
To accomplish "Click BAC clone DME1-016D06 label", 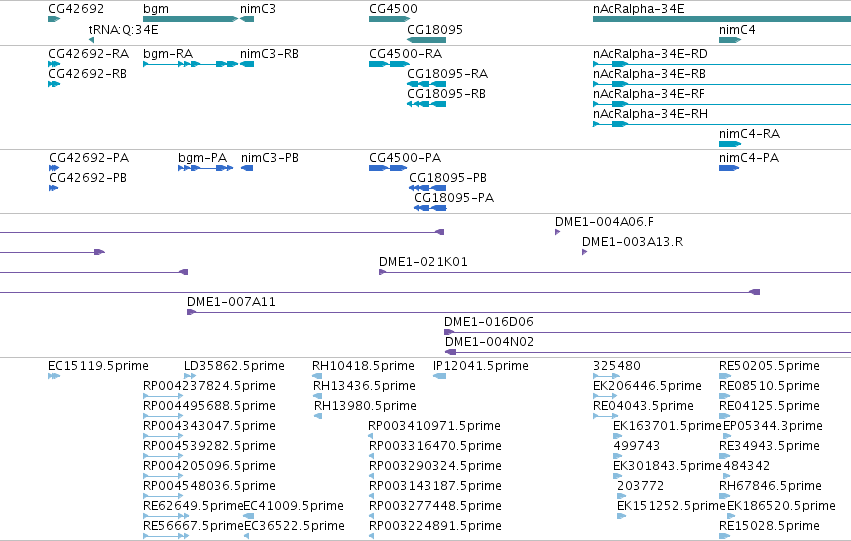I will click(x=488, y=322).
